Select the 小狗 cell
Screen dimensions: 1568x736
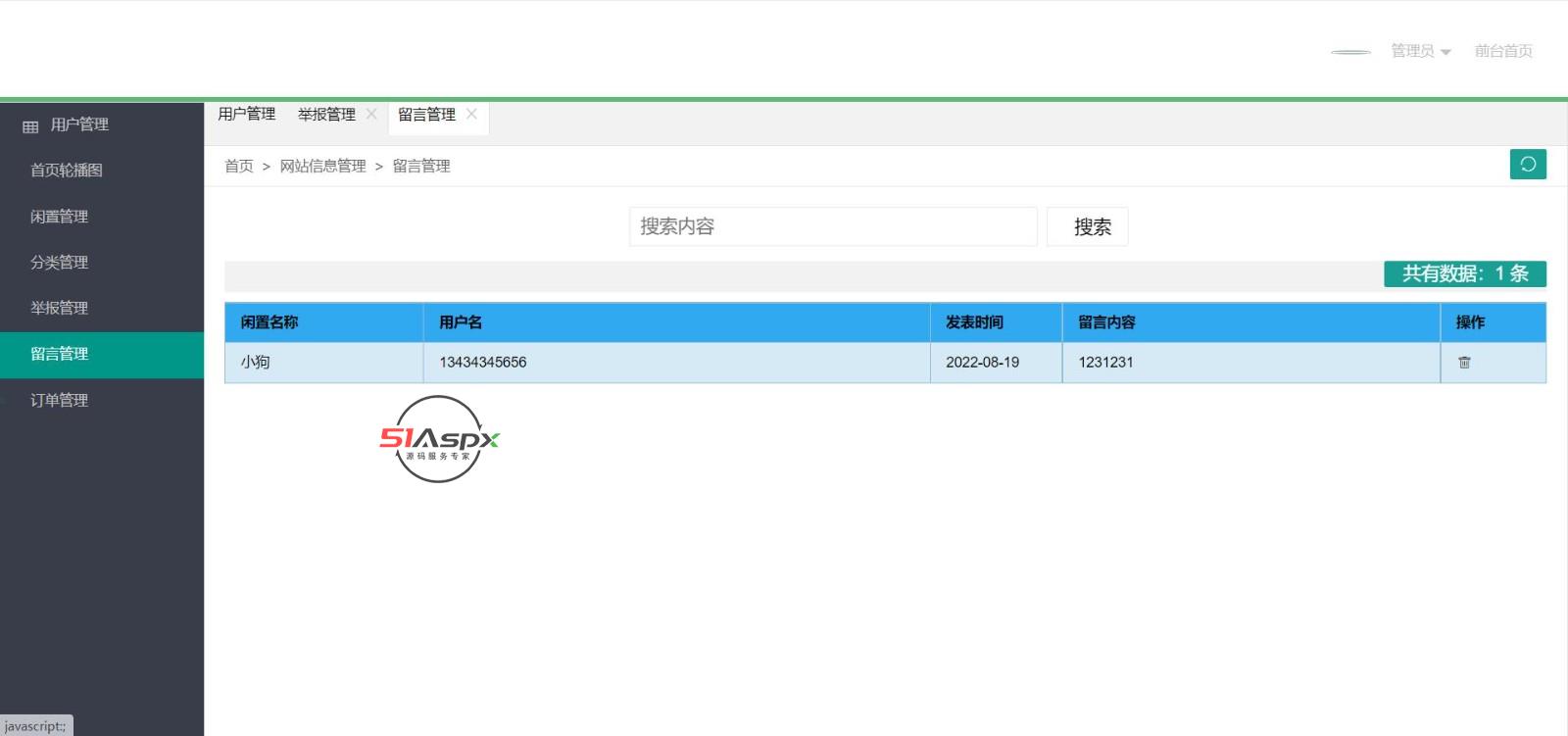324,363
